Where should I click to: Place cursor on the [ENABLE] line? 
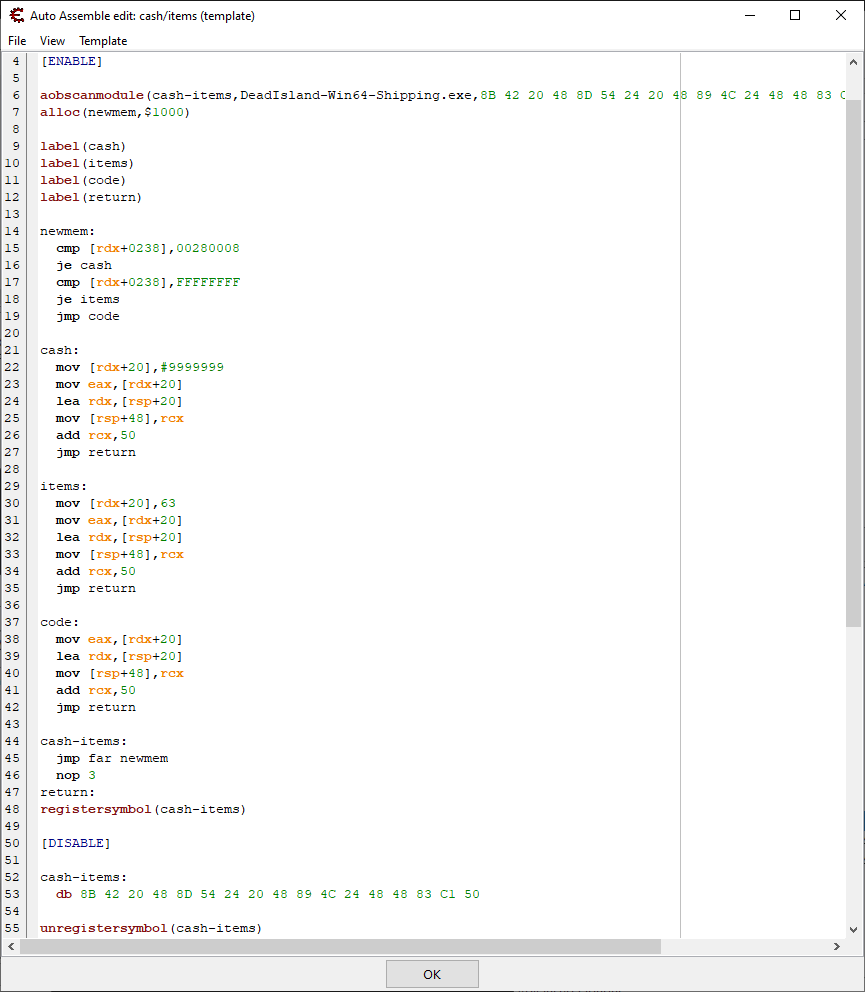click(x=71, y=61)
